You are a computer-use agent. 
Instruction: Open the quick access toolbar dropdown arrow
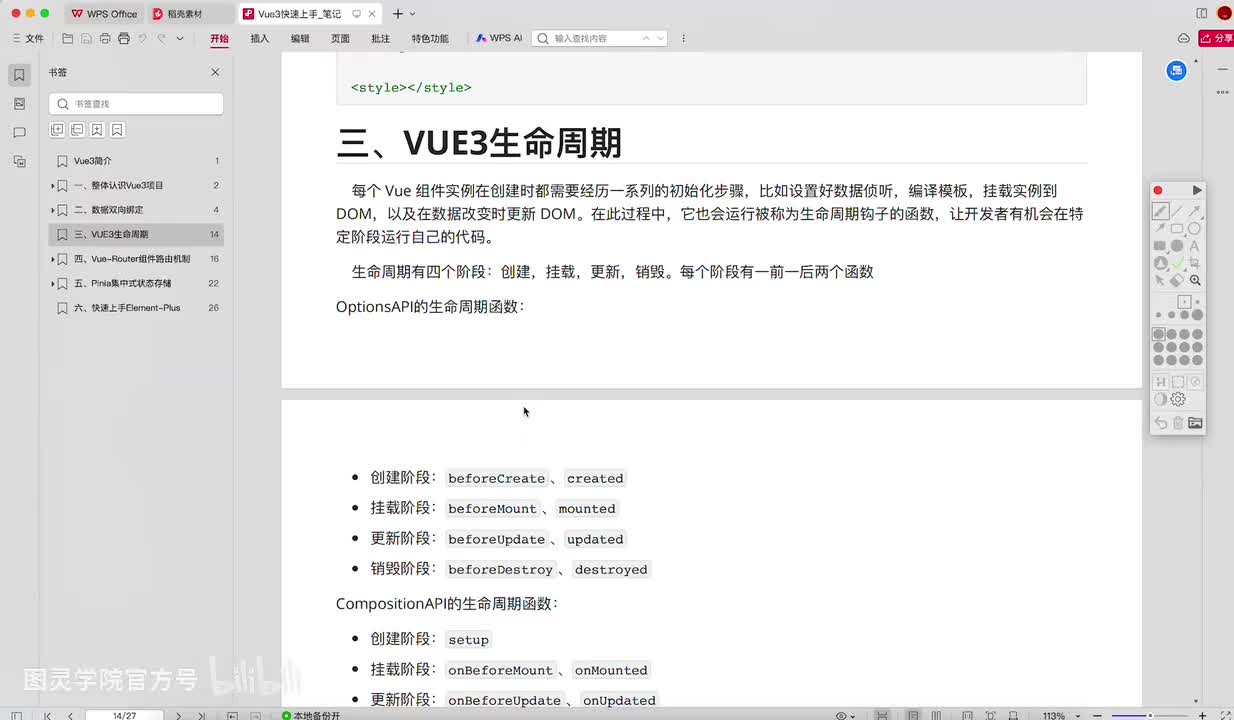180,39
